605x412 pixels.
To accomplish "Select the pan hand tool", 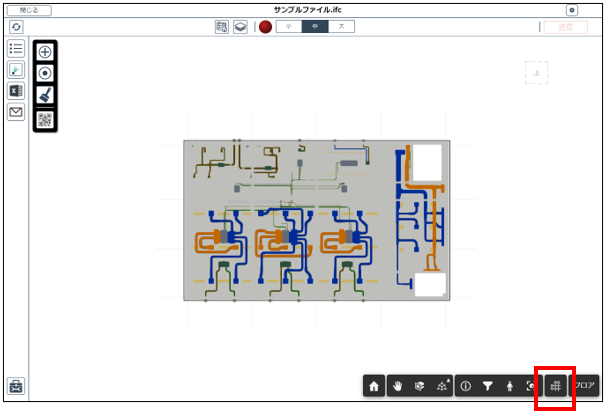I will tap(397, 385).
